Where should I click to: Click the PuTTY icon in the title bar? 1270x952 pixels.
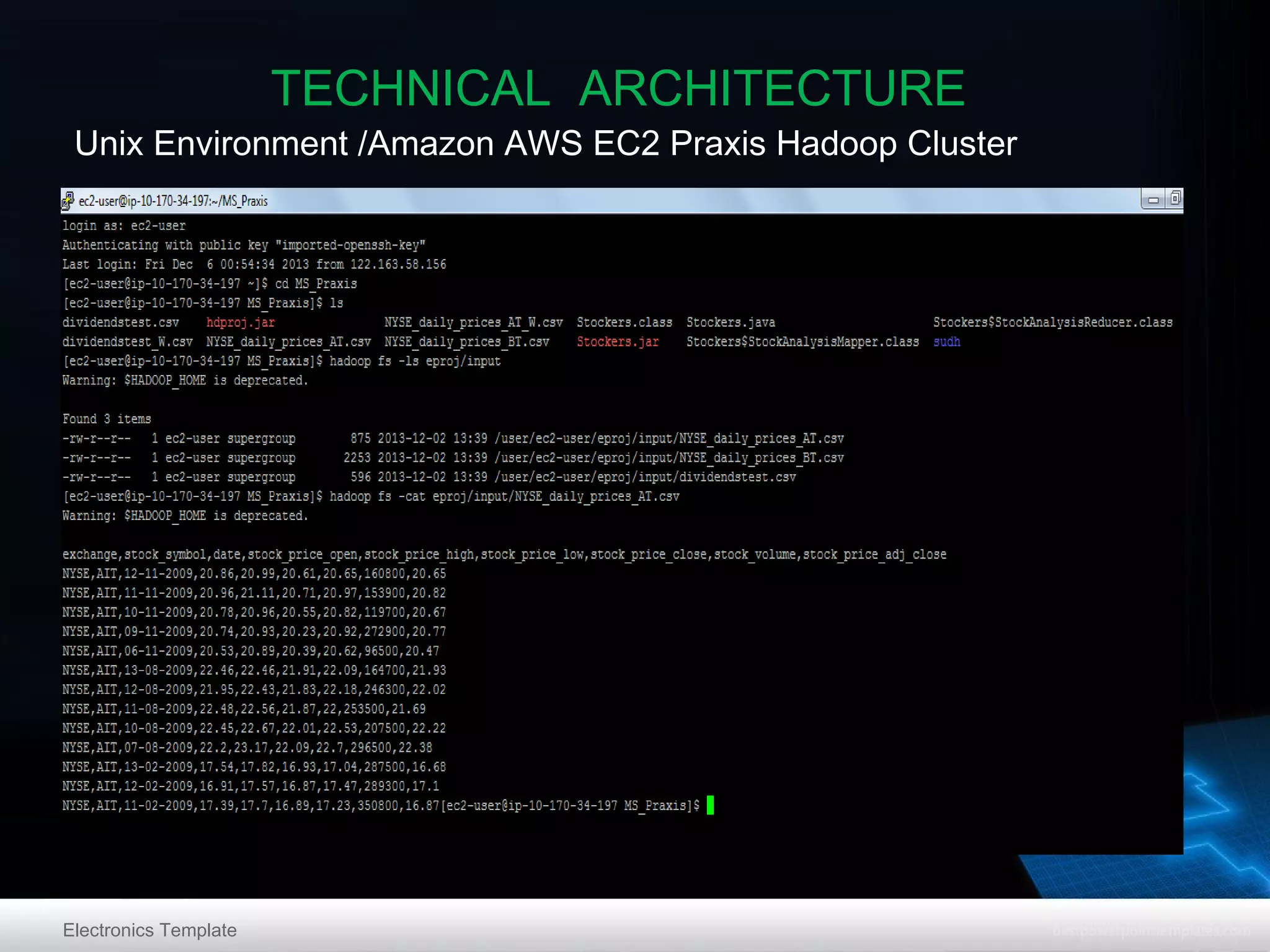click(68, 201)
